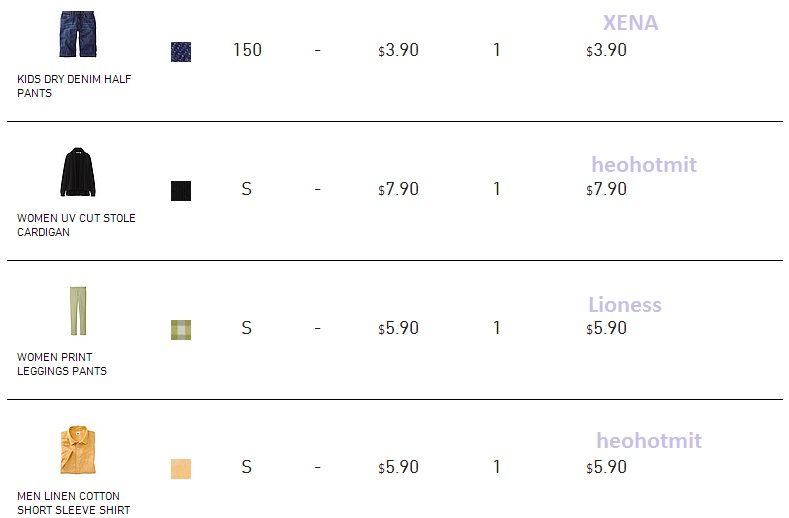Click heohotmit label above the cardigan subtotal
Screen dimensions: 789x518
[643, 164]
